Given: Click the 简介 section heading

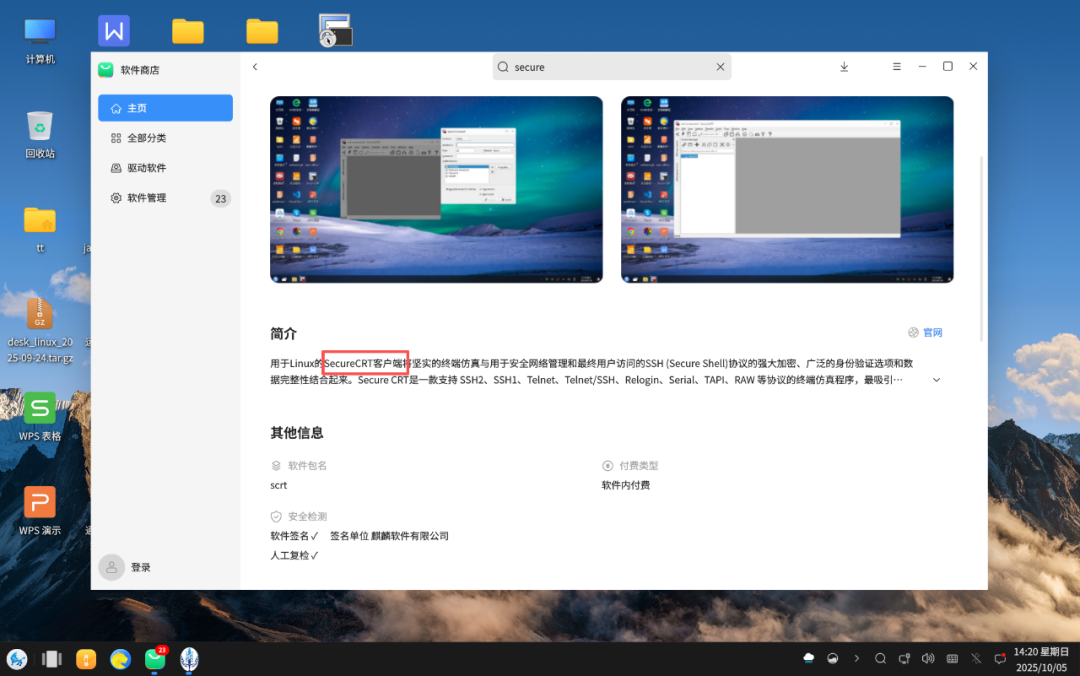Looking at the screenshot, I should click(x=283, y=334).
